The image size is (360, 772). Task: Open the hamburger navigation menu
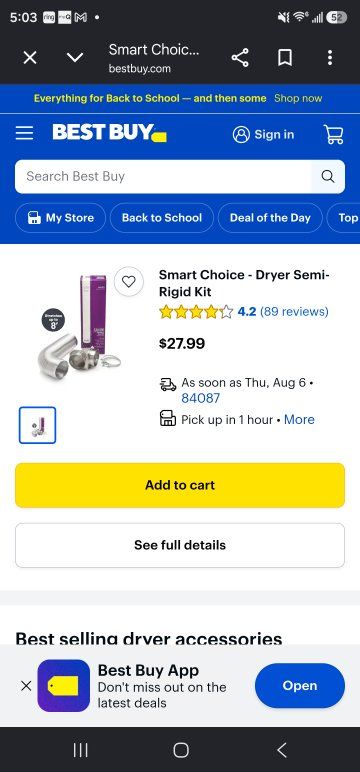(24, 133)
